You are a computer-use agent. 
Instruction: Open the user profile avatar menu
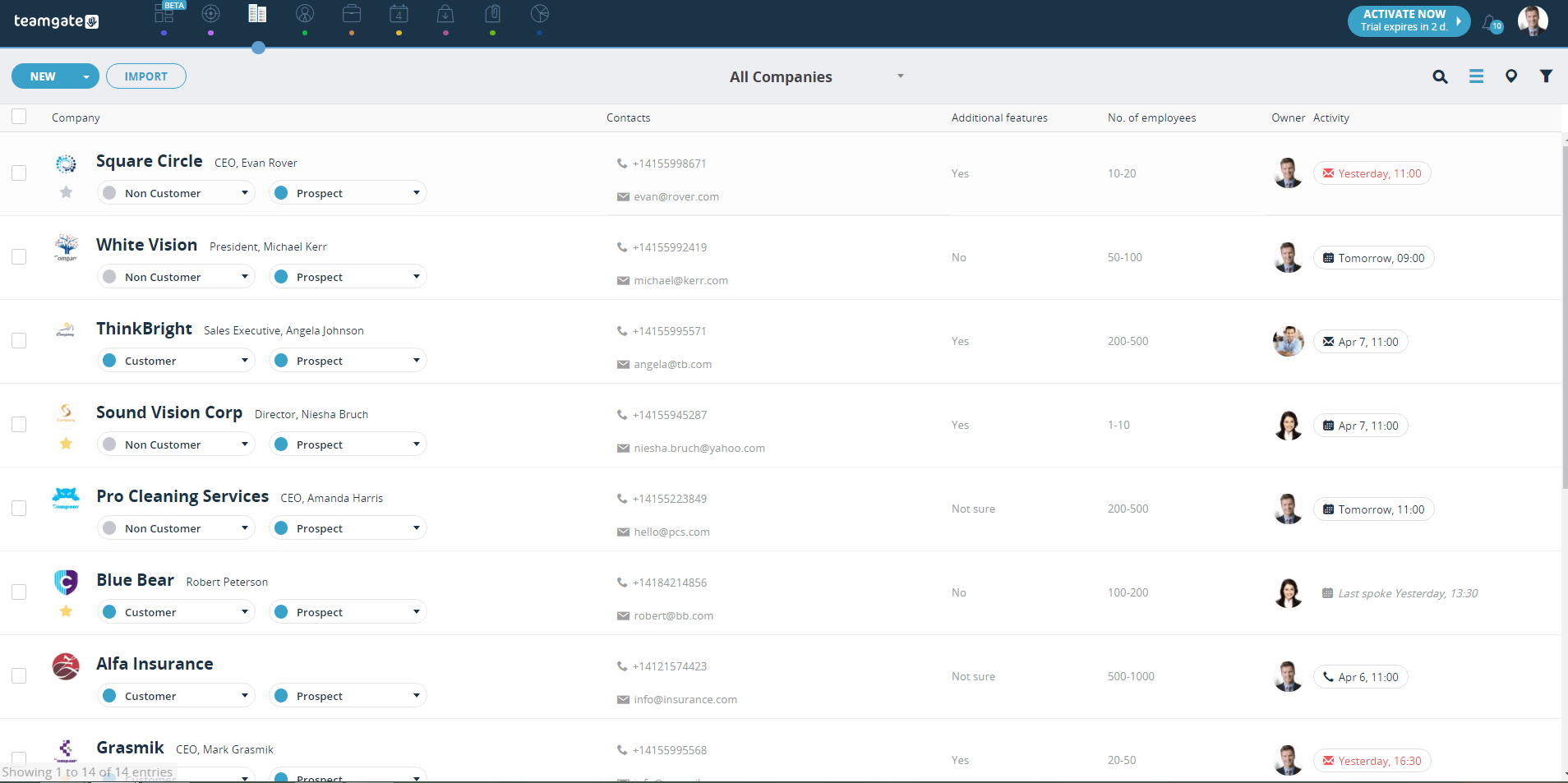pos(1533,21)
